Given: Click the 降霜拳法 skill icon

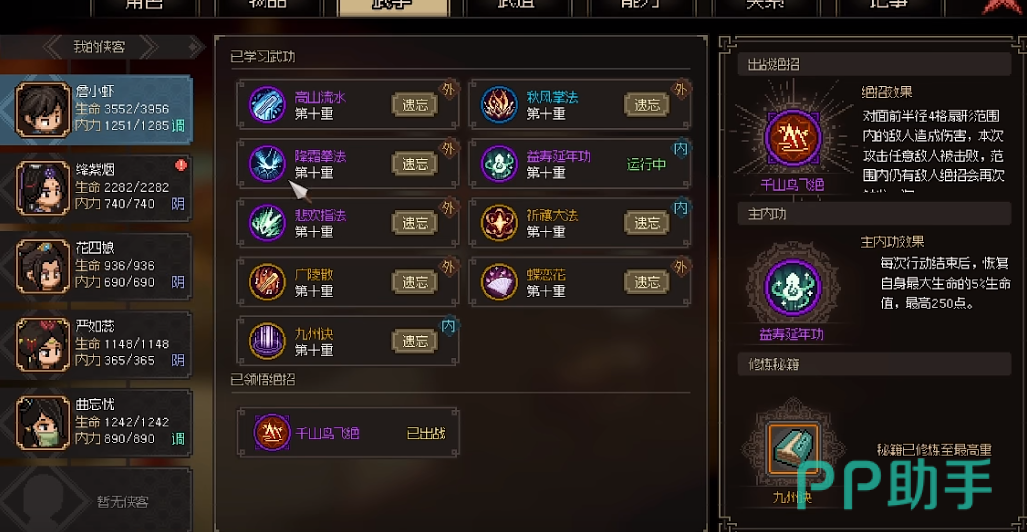Looking at the screenshot, I should 267,164.
